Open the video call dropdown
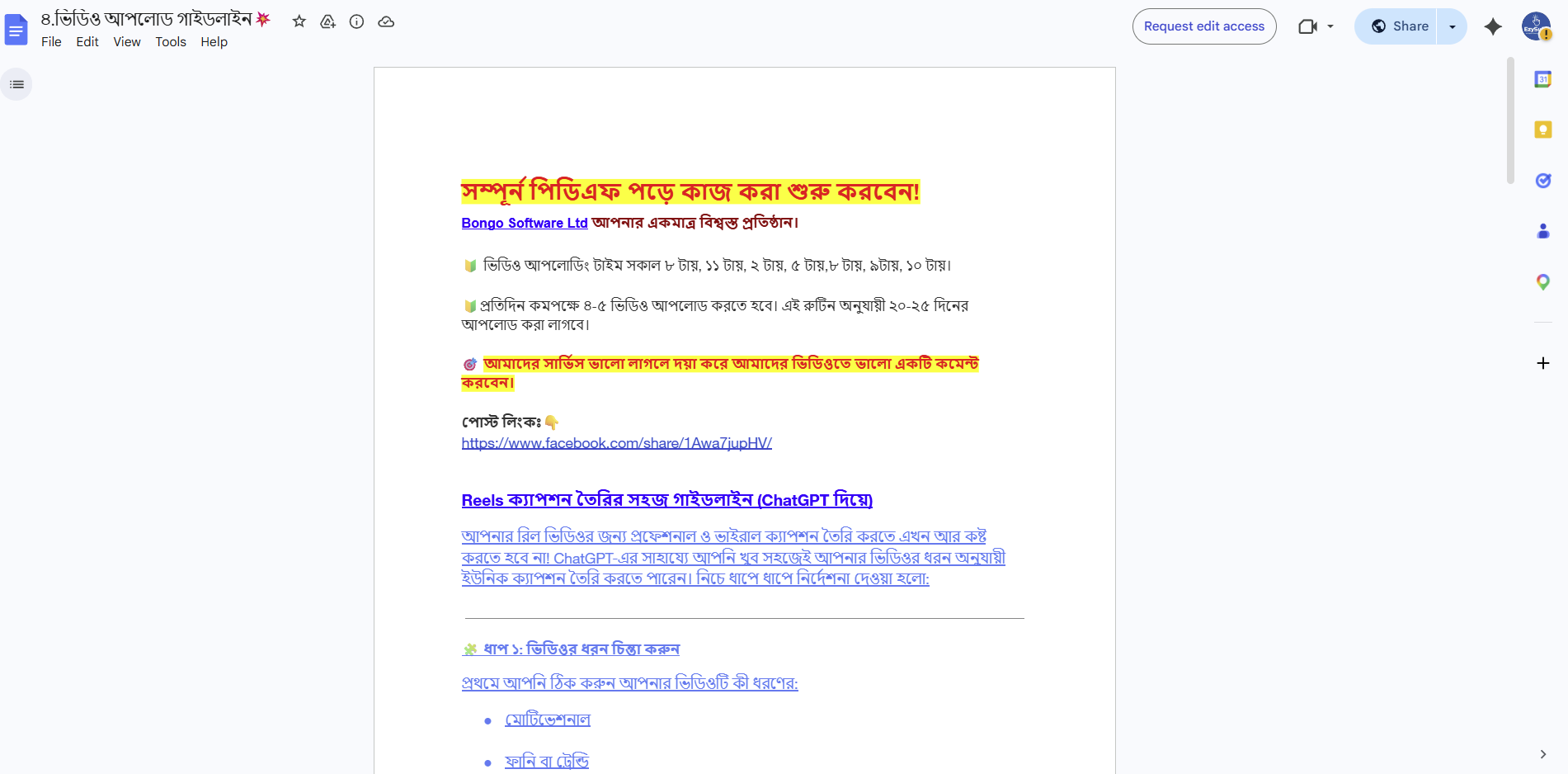The width and height of the screenshot is (1568, 774). tap(1316, 26)
